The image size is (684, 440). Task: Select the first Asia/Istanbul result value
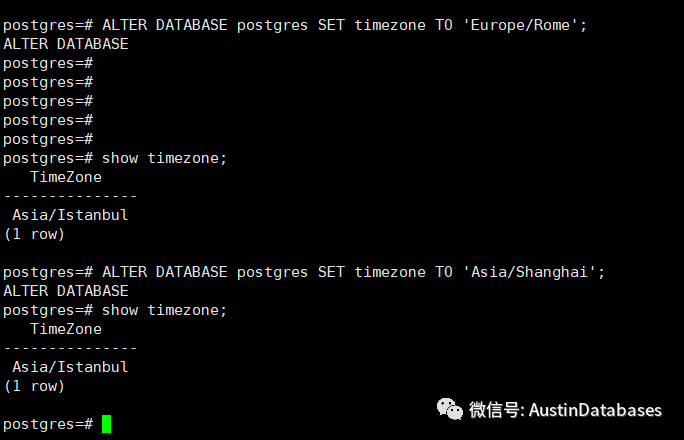(x=70, y=215)
